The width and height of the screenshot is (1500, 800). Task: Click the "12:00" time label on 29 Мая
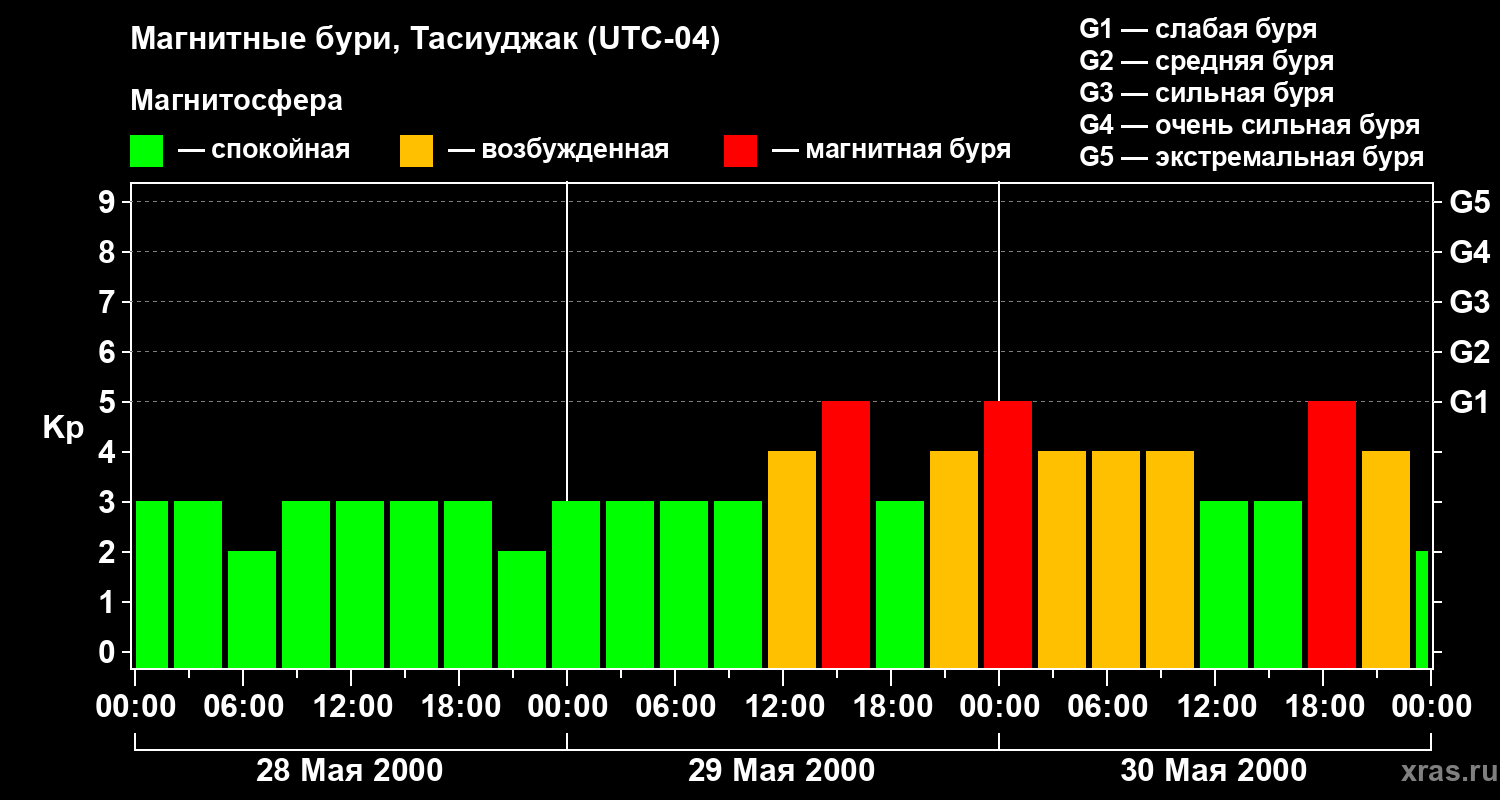click(x=783, y=706)
